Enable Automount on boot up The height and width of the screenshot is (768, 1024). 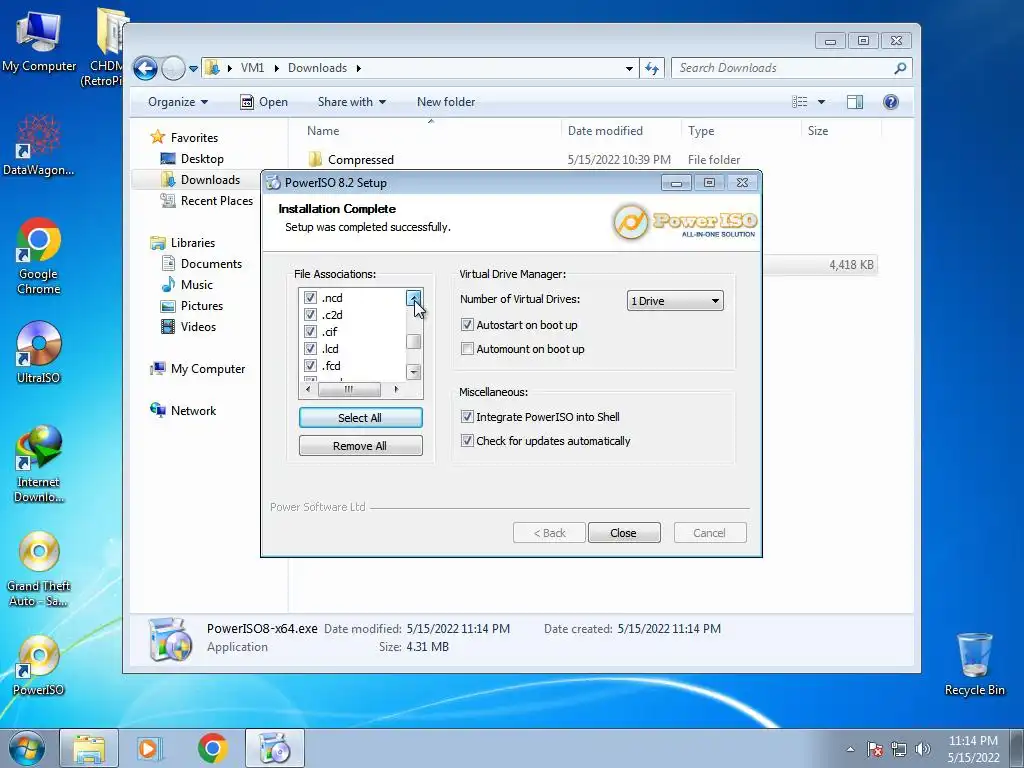pyautogui.click(x=467, y=349)
